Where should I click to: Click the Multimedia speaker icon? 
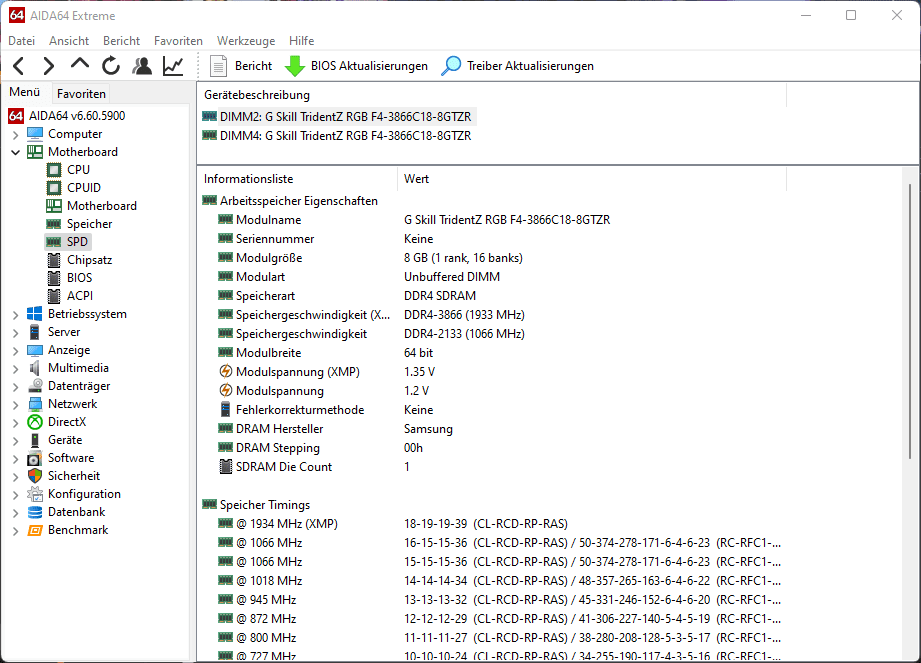35,368
